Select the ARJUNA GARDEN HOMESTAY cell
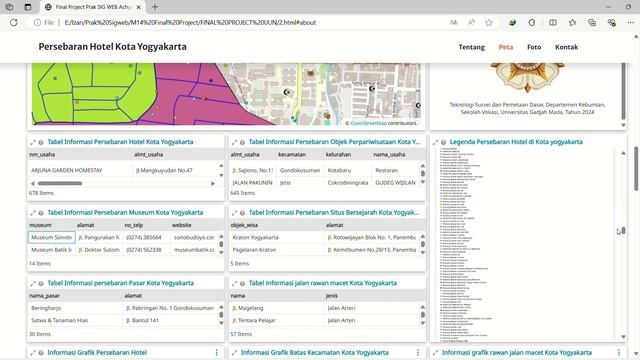Image resolution: width=640 pixels, height=360 pixels. pyautogui.click(x=80, y=171)
